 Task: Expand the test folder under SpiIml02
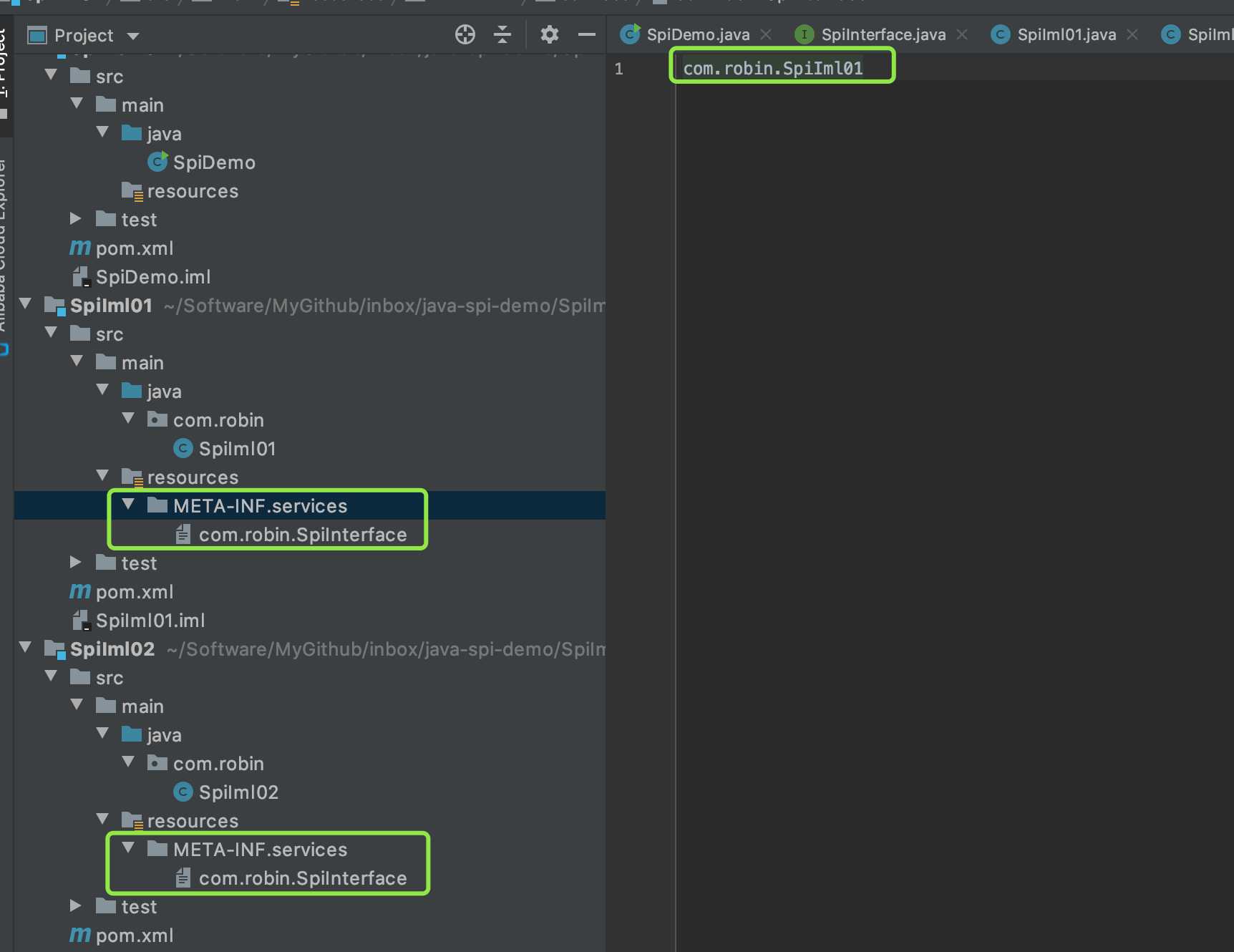pyautogui.click(x=76, y=906)
